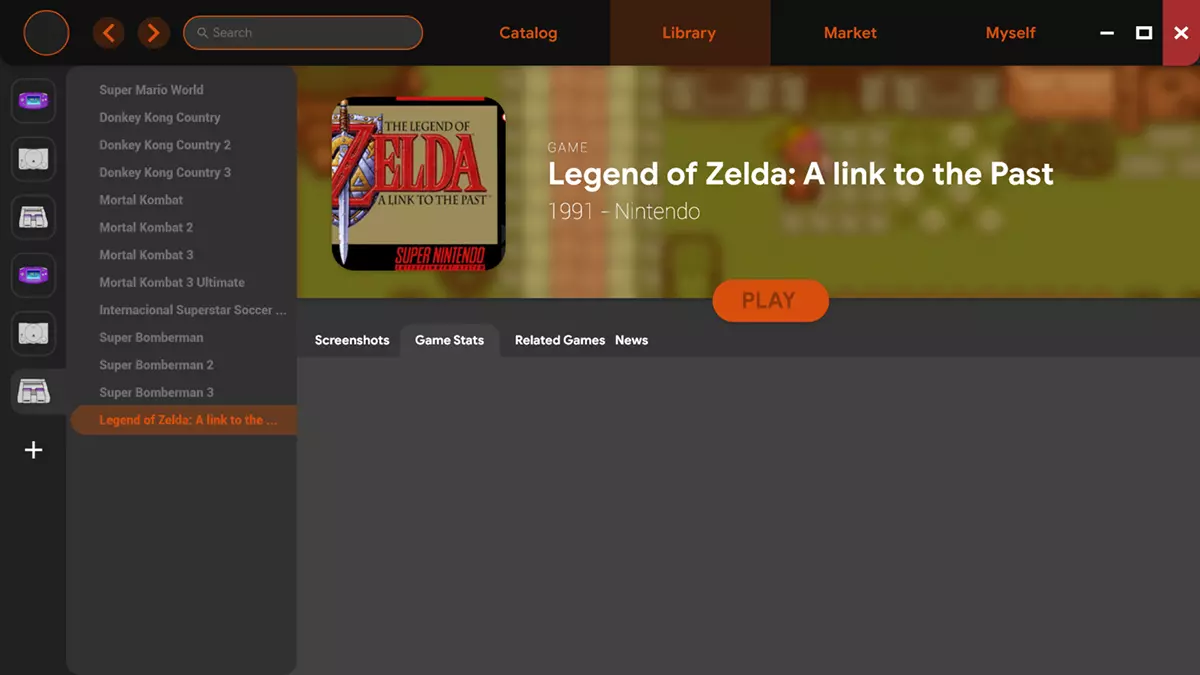Open the Related Games tab
1200x675 pixels.
pyautogui.click(x=560, y=340)
